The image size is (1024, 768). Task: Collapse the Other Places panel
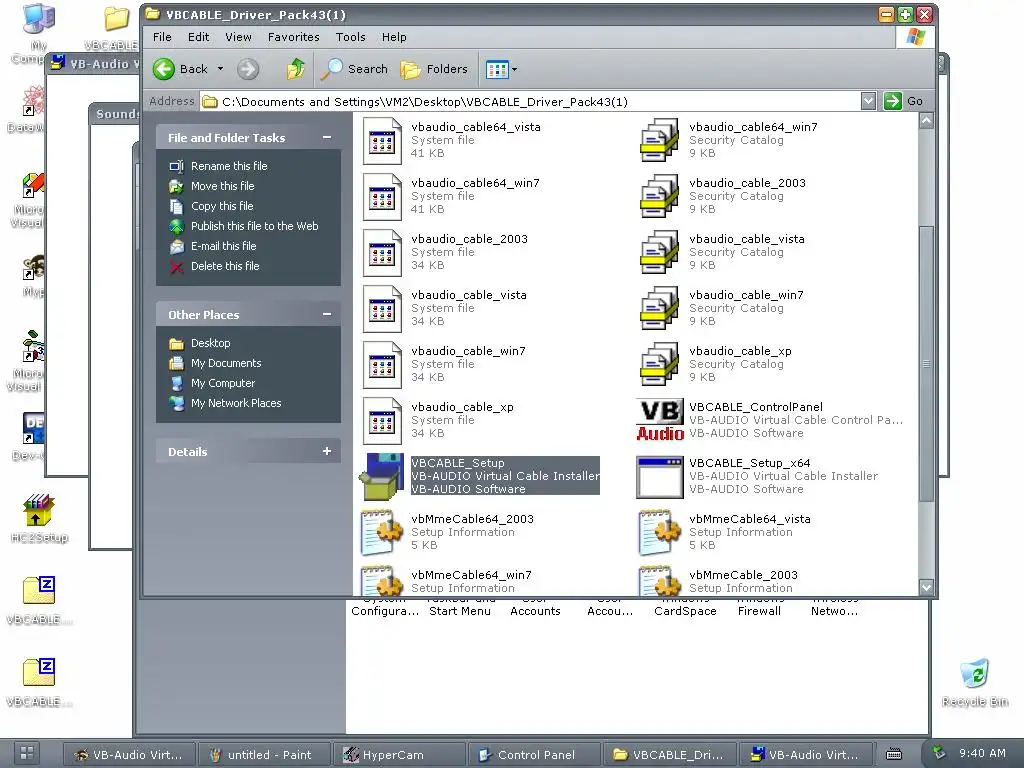[327, 314]
